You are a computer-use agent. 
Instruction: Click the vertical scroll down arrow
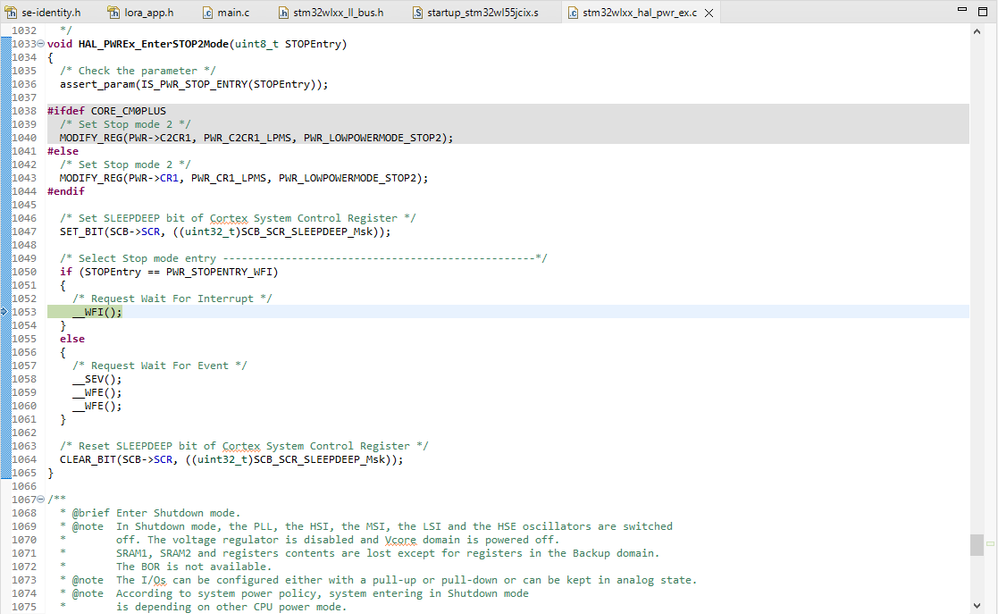click(977, 605)
